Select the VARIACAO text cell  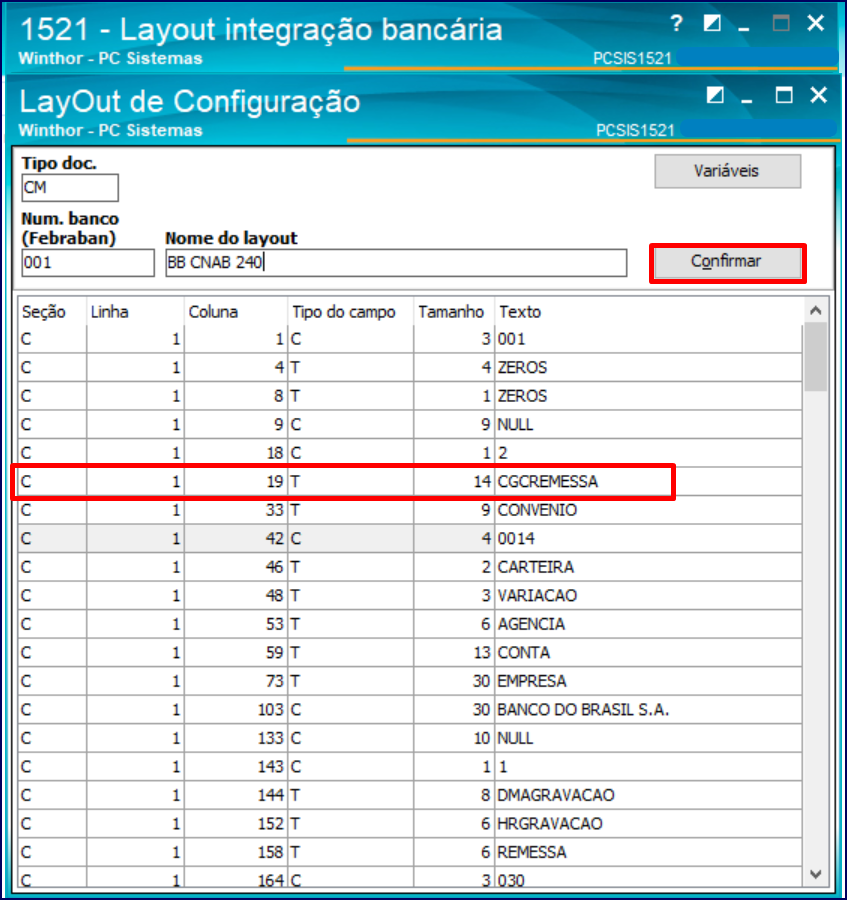click(648, 596)
